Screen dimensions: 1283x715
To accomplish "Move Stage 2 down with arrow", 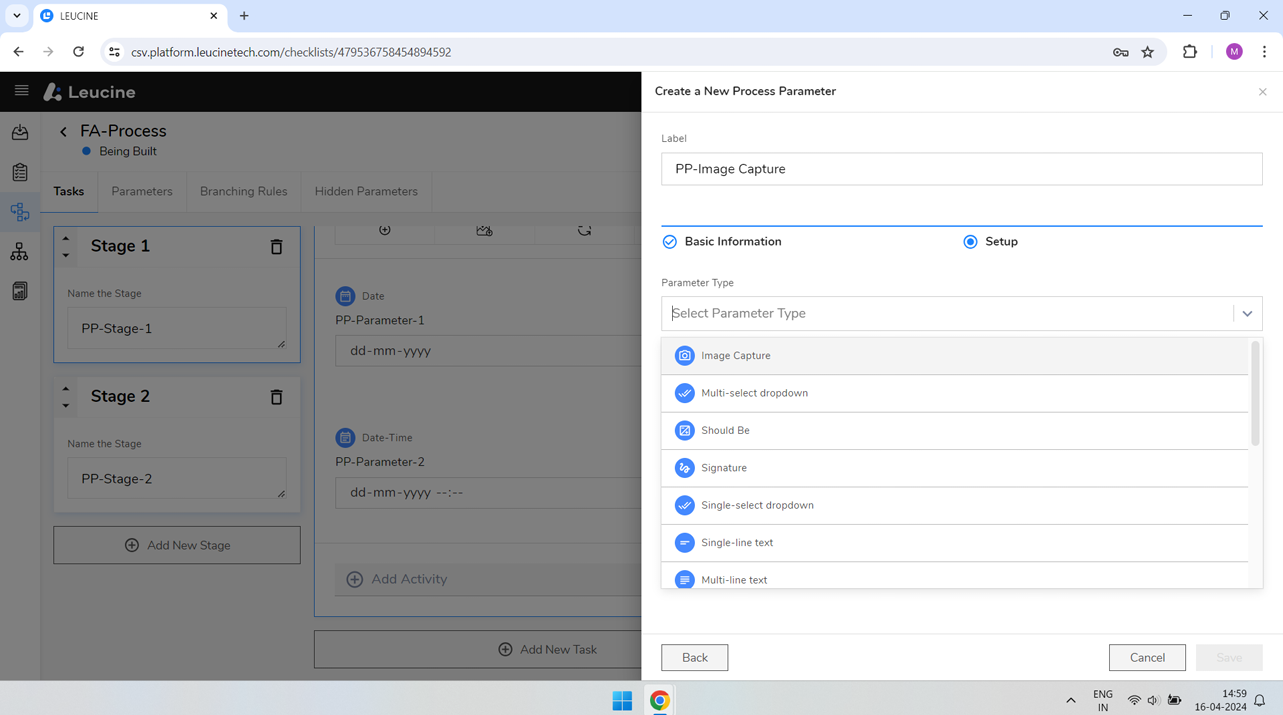I will click(x=66, y=405).
